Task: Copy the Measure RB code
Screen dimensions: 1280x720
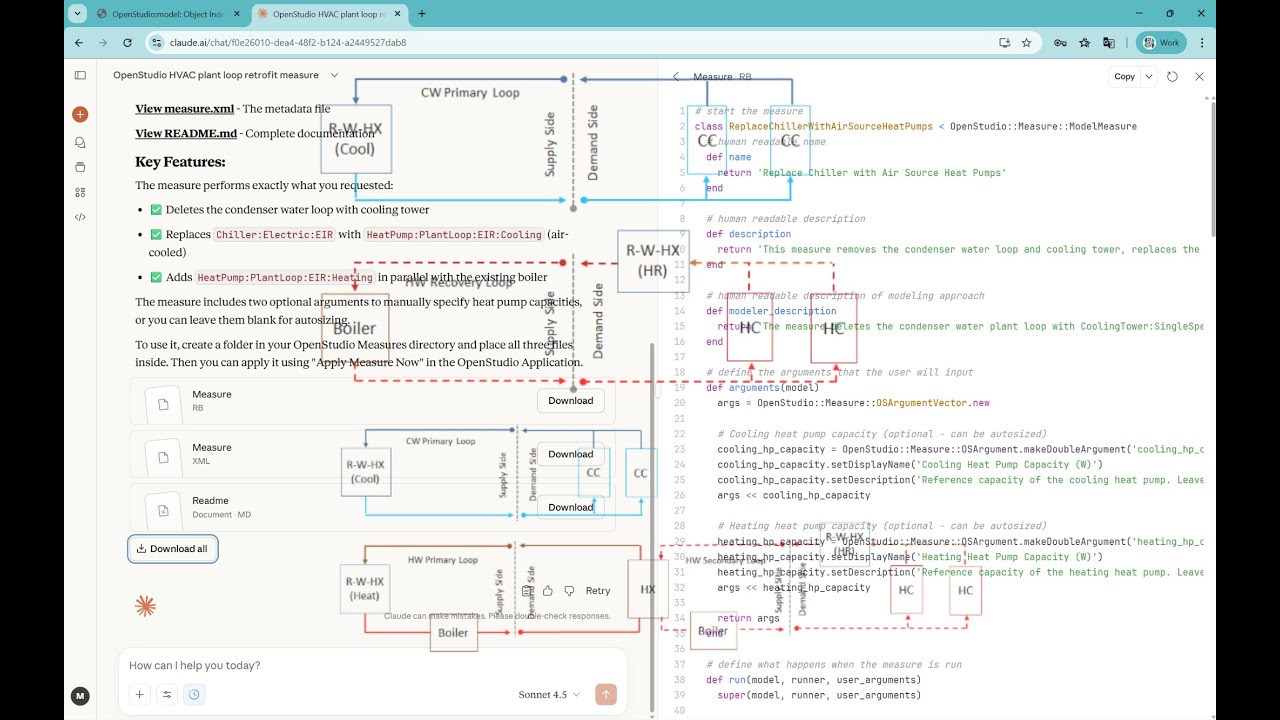Action: point(1125,76)
